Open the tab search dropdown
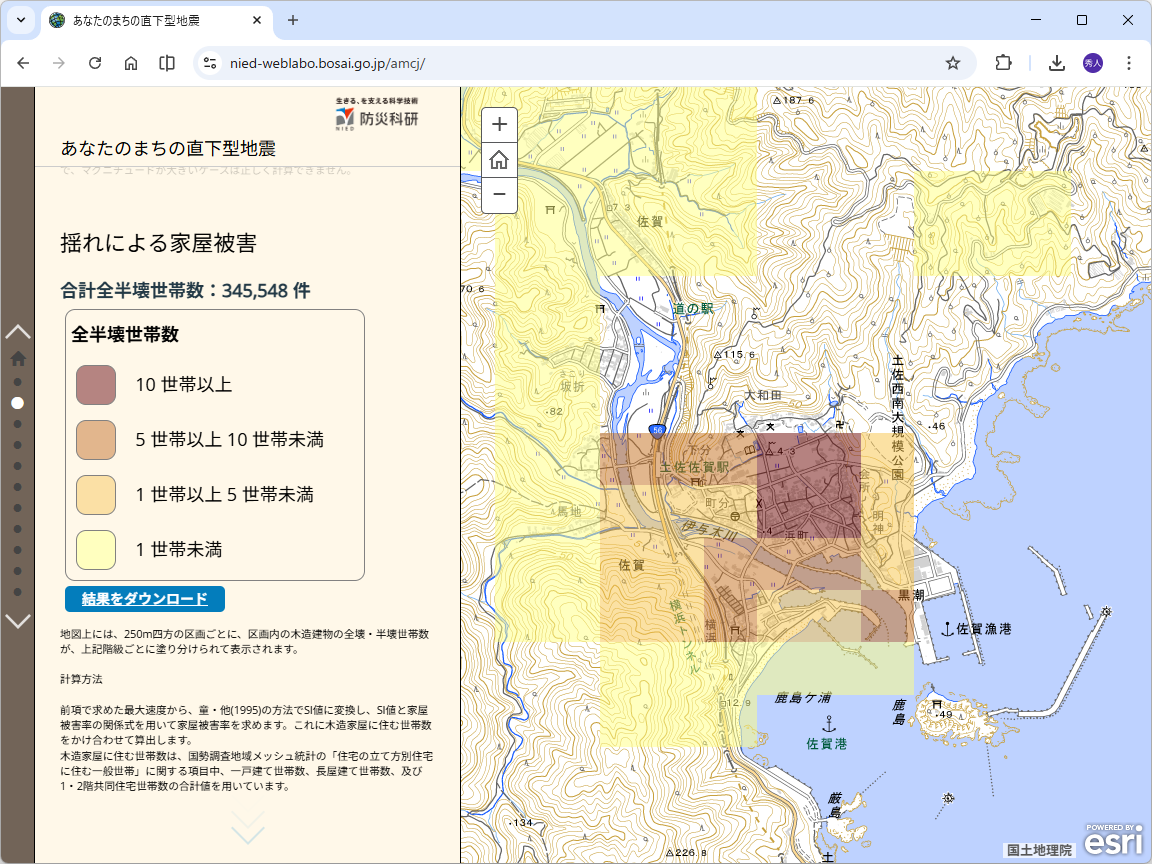Screen dimensions: 1152x864 click(21, 20)
